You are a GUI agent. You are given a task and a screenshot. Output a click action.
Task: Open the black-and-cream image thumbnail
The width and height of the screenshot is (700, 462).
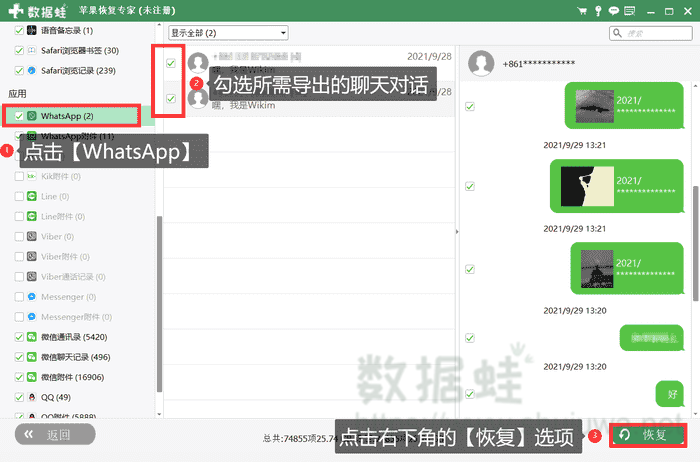click(587, 186)
